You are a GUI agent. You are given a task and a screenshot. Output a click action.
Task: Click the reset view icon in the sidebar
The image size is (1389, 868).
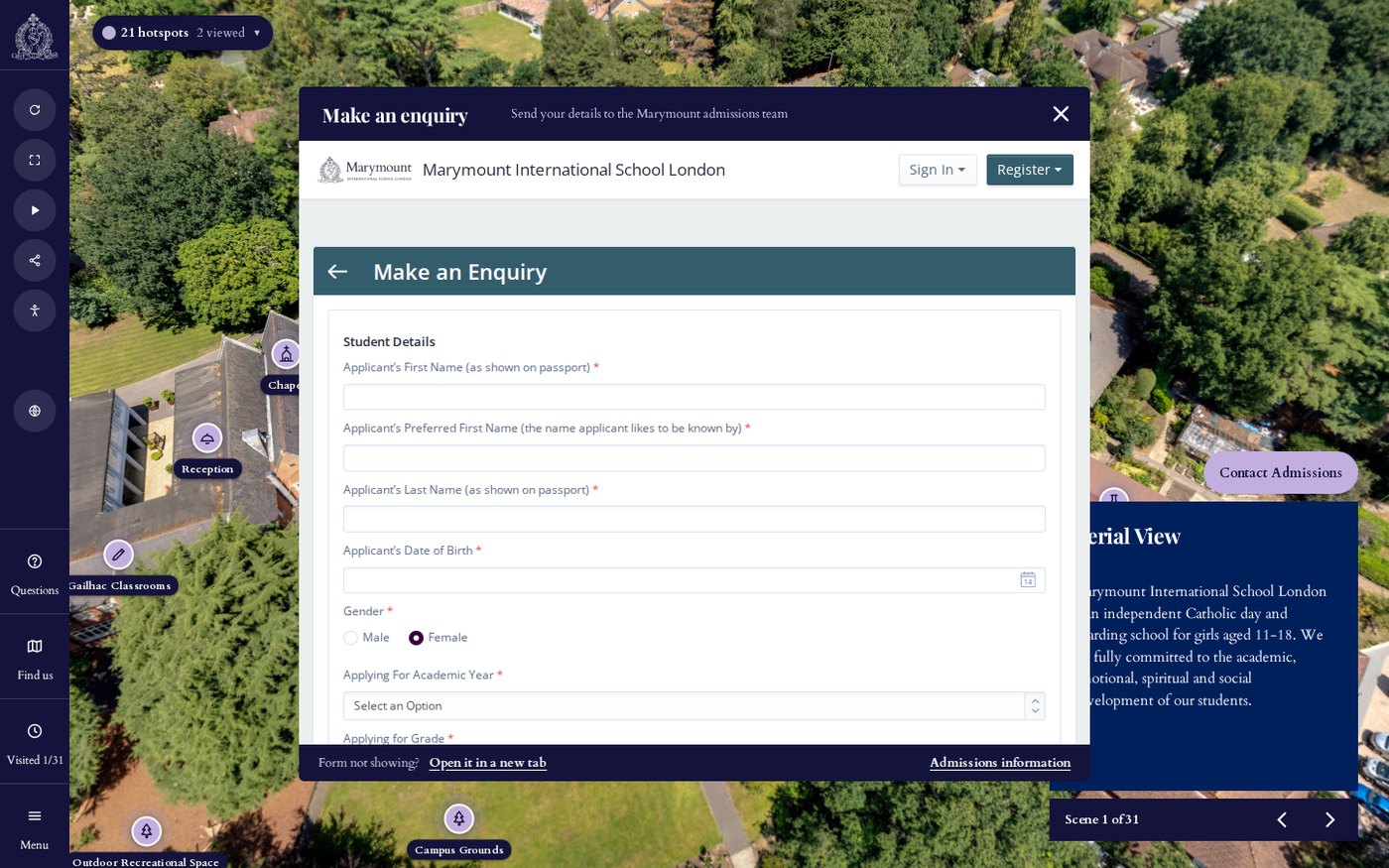pos(35,109)
